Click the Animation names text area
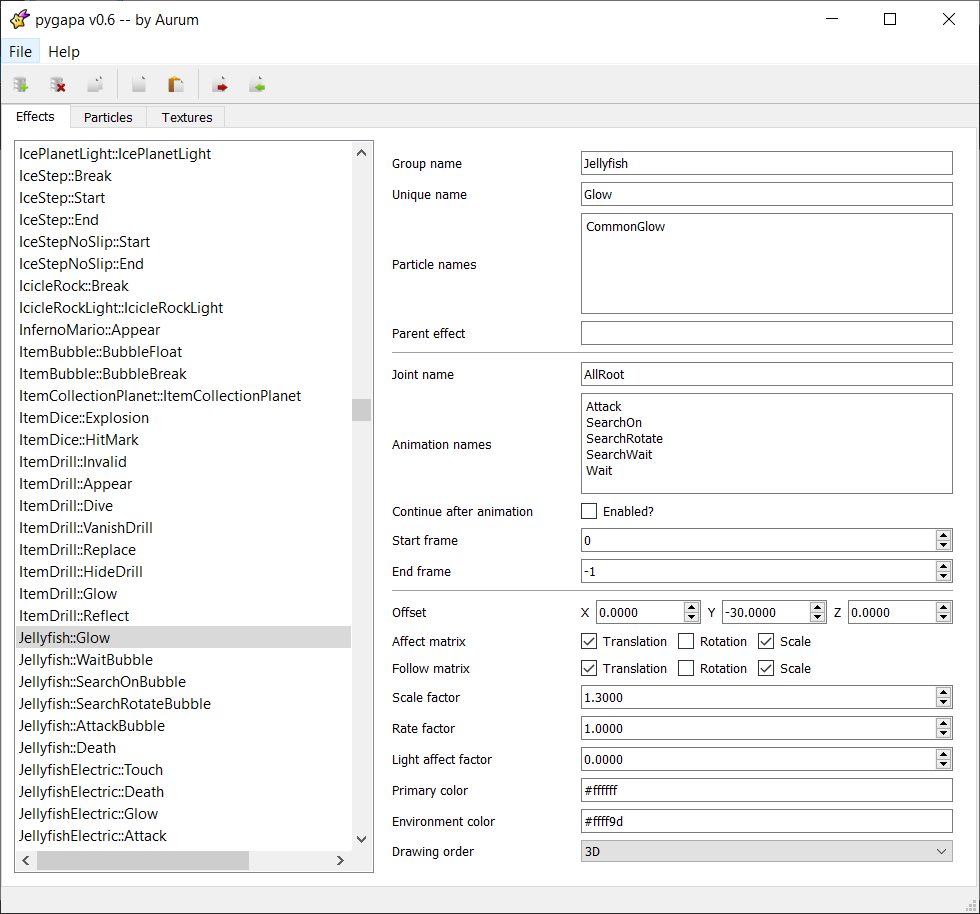 [766, 444]
